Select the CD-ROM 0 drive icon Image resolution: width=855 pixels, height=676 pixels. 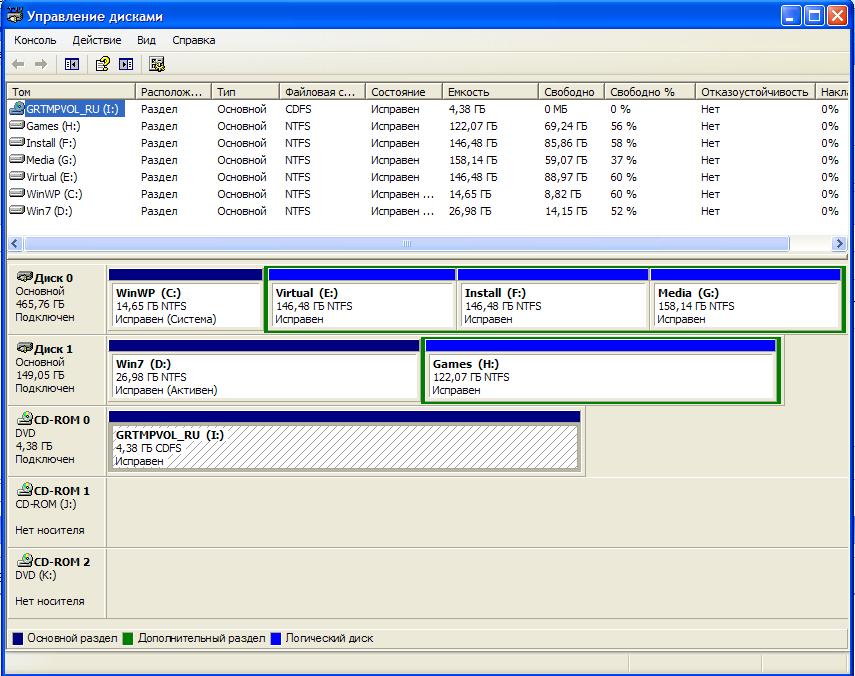pyautogui.click(x=25, y=419)
